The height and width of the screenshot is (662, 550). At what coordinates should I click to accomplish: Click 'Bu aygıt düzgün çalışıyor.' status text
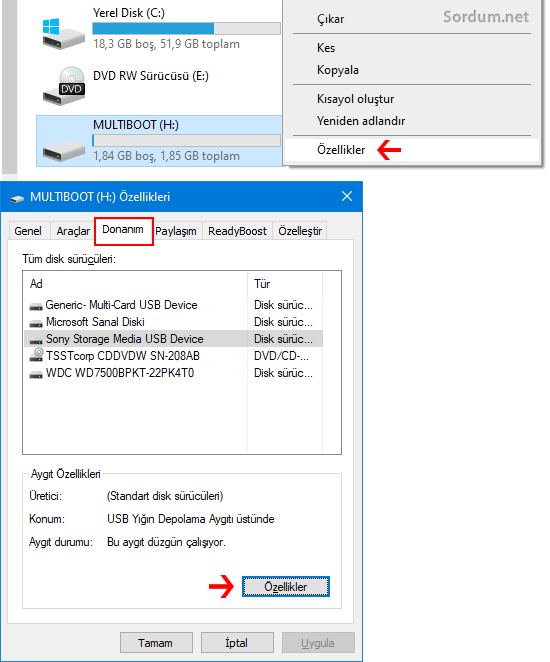pyautogui.click(x=166, y=542)
